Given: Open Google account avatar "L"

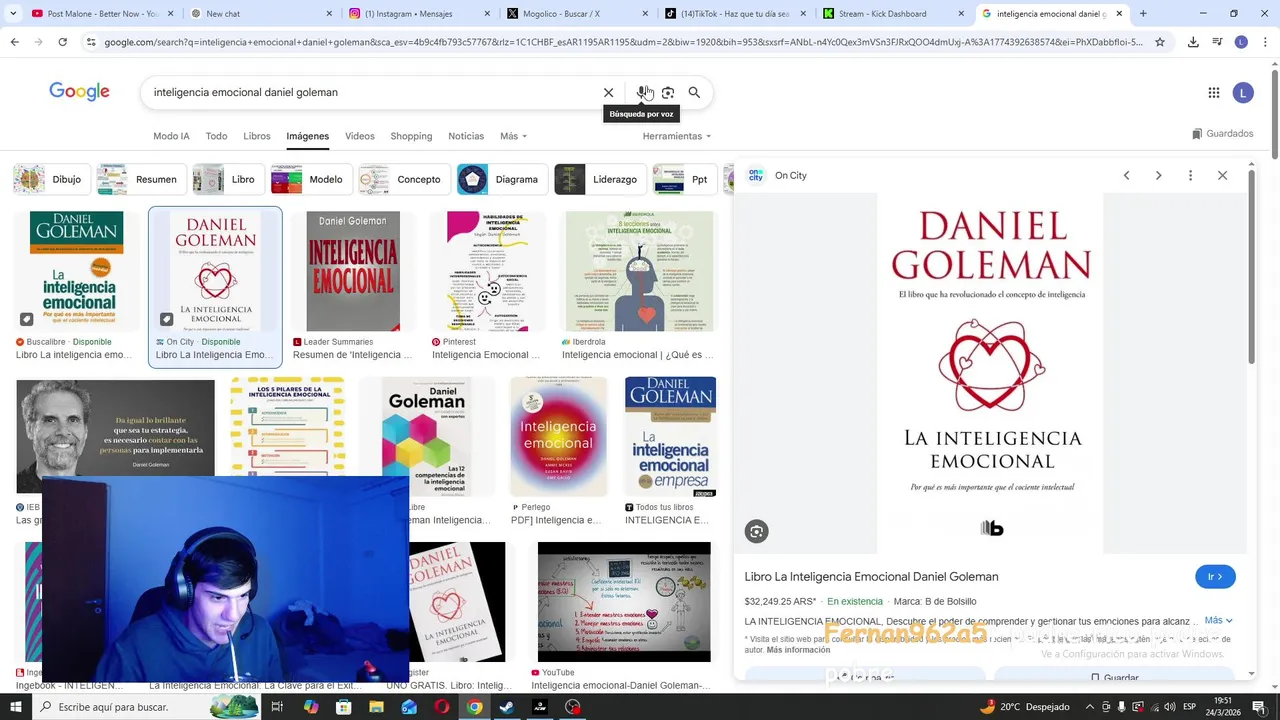Looking at the screenshot, I should click(x=1243, y=92).
